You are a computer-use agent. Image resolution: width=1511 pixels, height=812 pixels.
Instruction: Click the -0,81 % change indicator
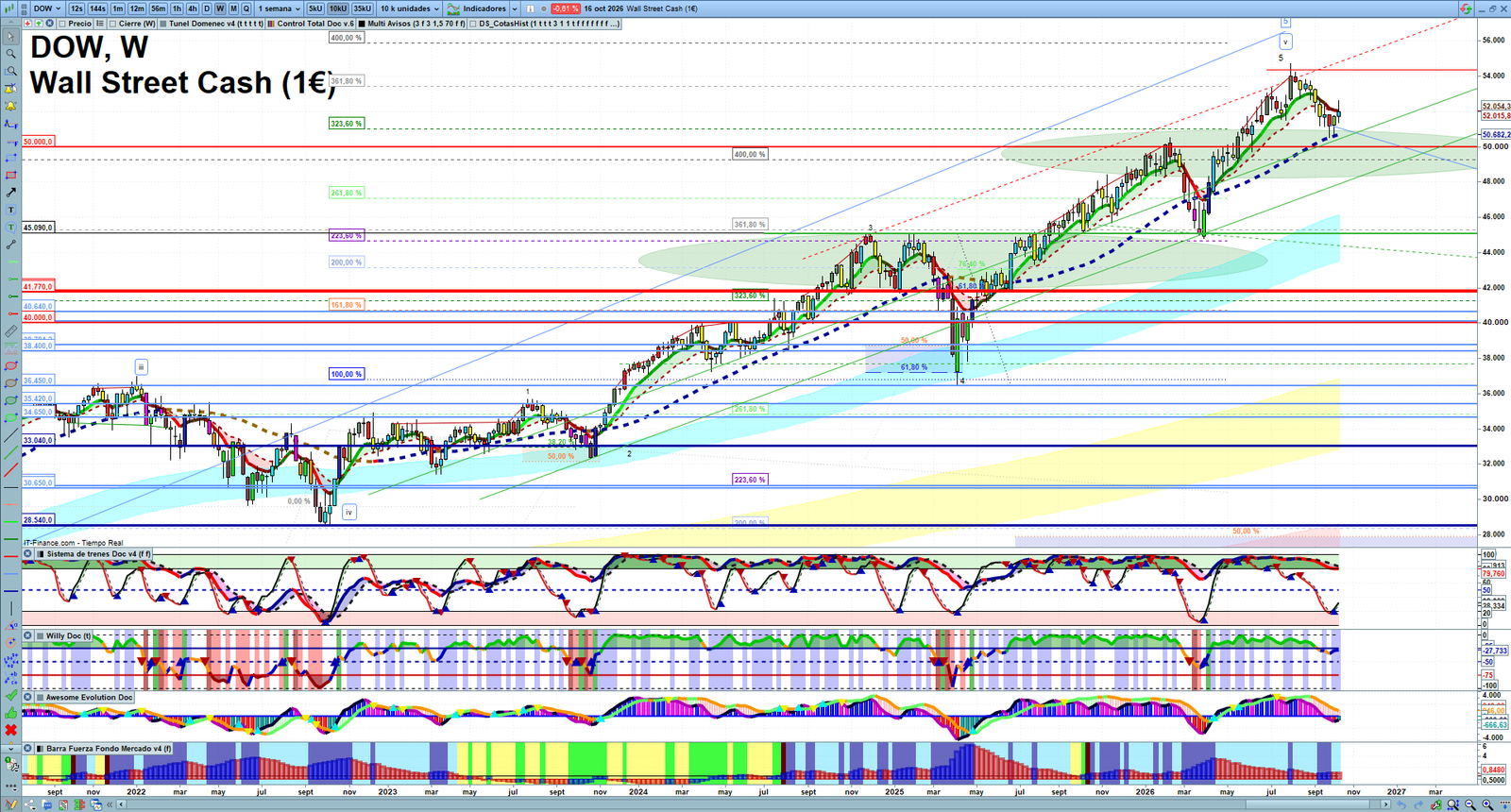pos(565,8)
